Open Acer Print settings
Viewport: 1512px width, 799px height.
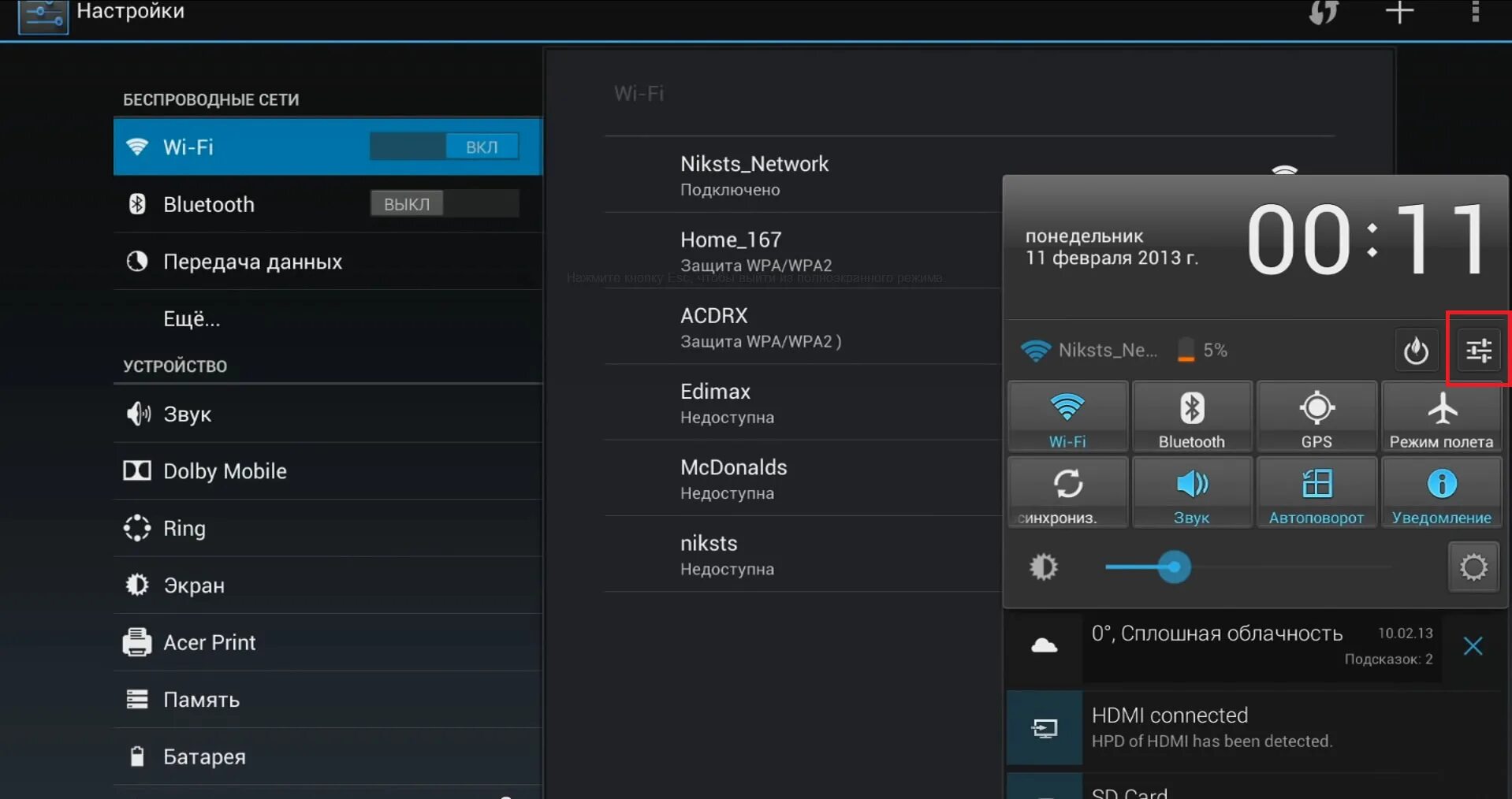(x=328, y=642)
